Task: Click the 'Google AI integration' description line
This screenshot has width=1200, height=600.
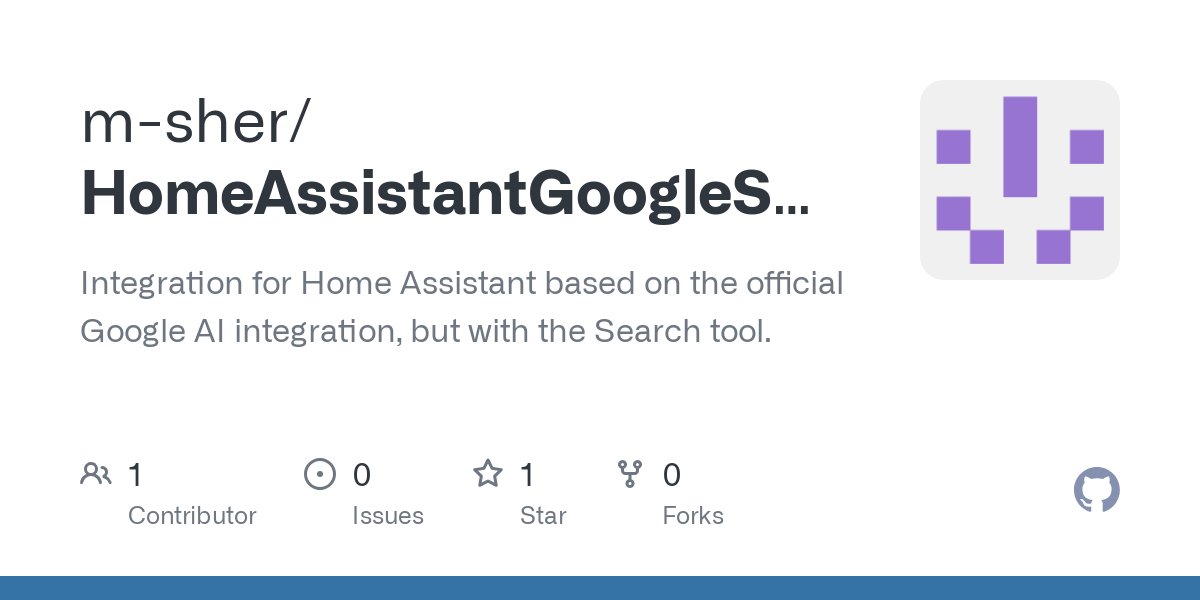Action: [x=425, y=330]
